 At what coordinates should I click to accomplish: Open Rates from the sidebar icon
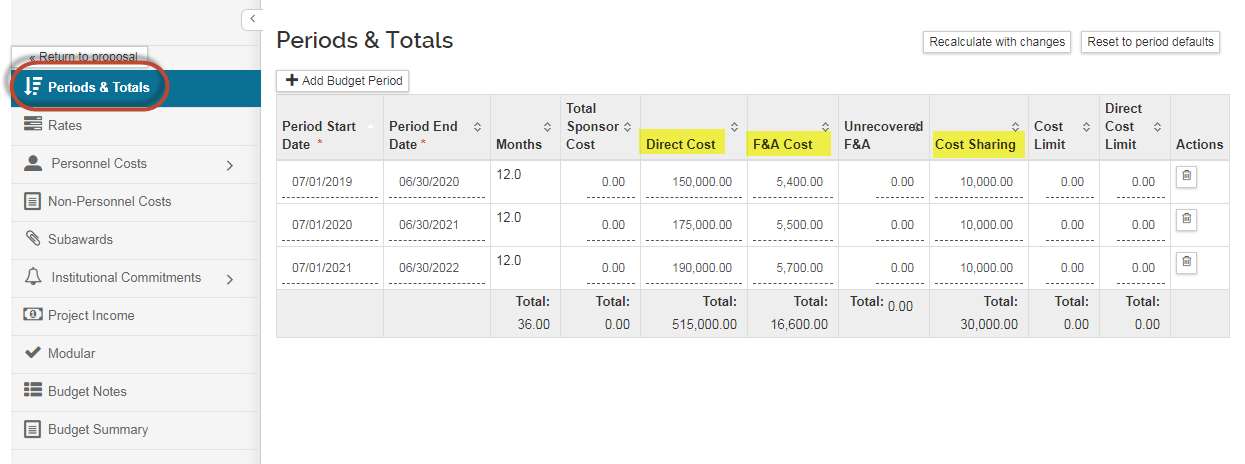coord(33,125)
